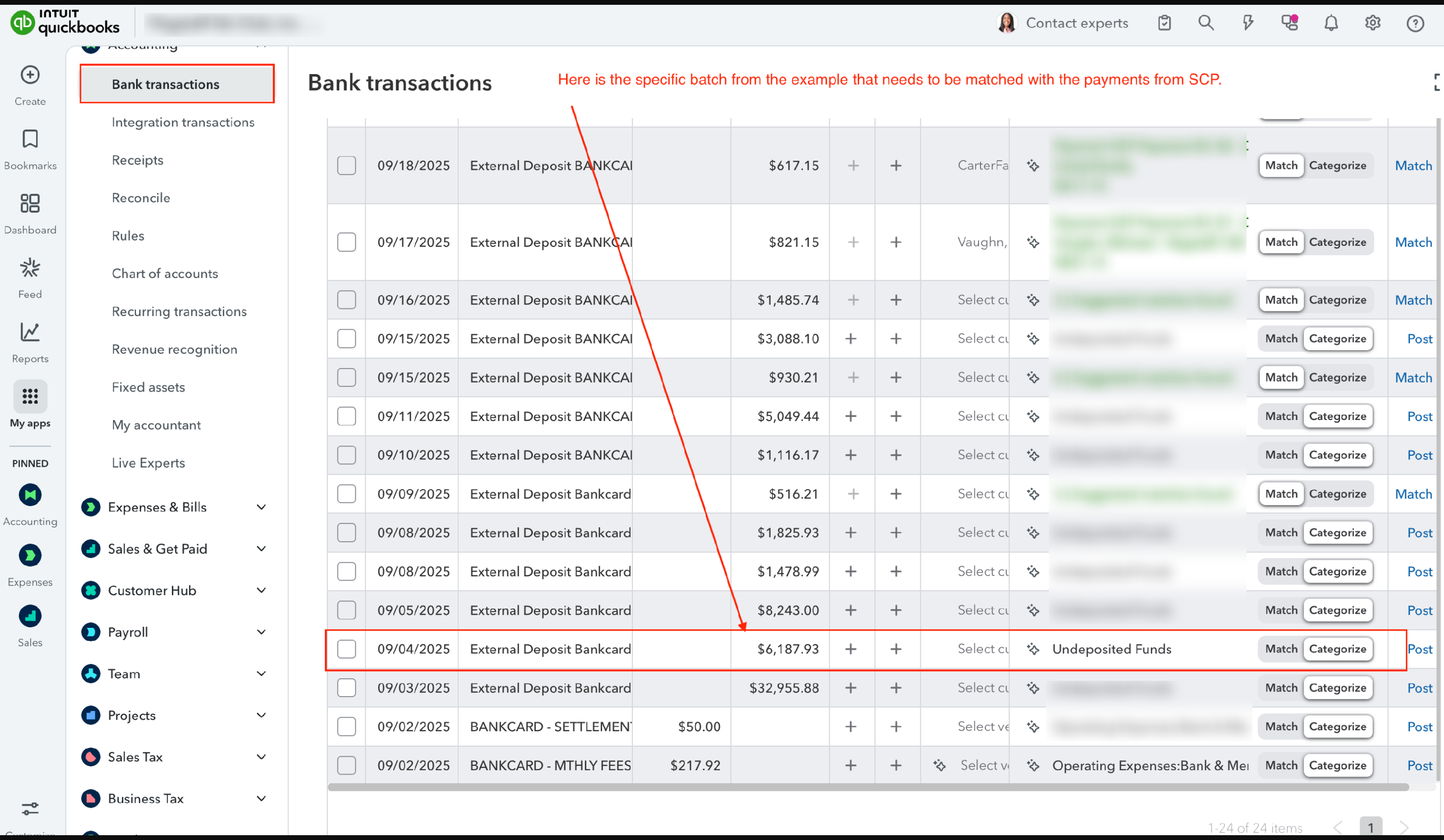The width and height of the screenshot is (1444, 840).
Task: Go to Chart of accounts
Action: [165, 274]
